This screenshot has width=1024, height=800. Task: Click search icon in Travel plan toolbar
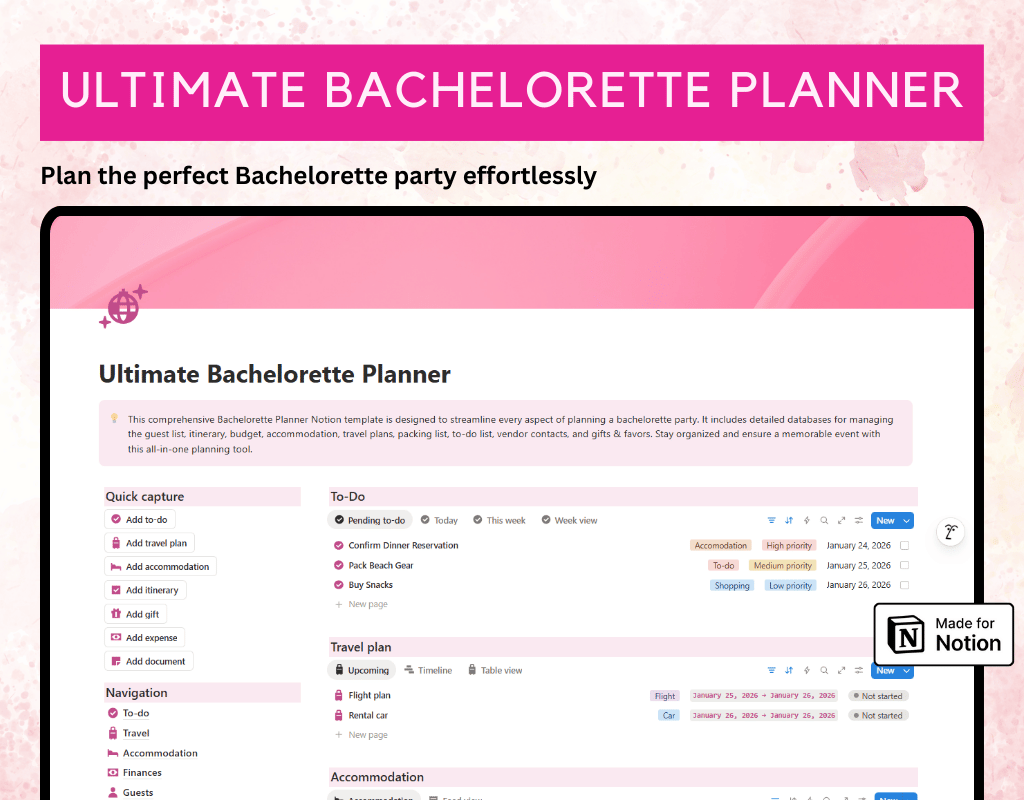coord(824,670)
